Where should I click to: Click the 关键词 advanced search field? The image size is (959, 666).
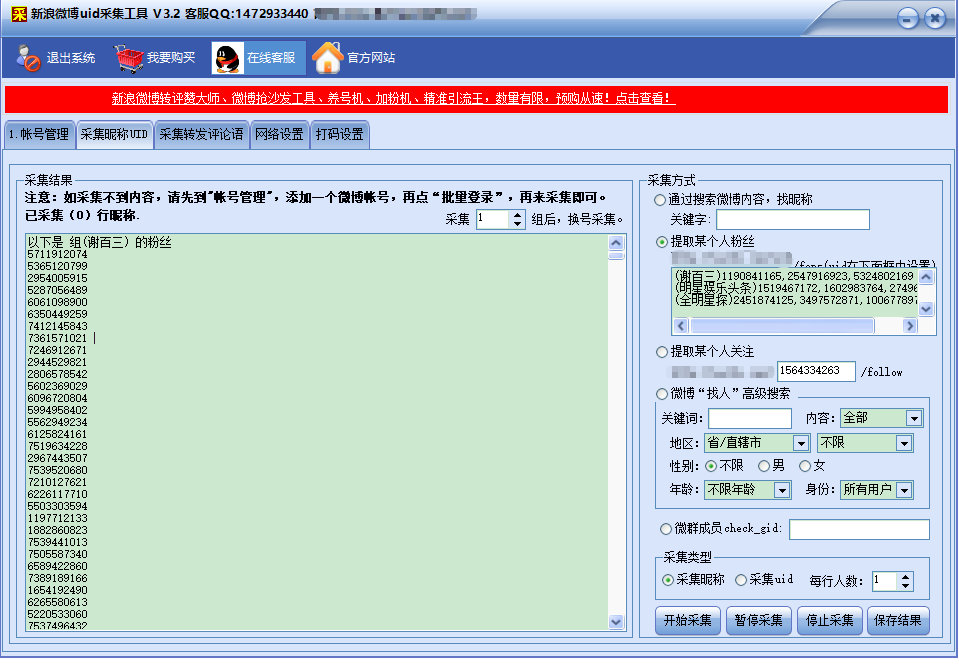point(750,419)
